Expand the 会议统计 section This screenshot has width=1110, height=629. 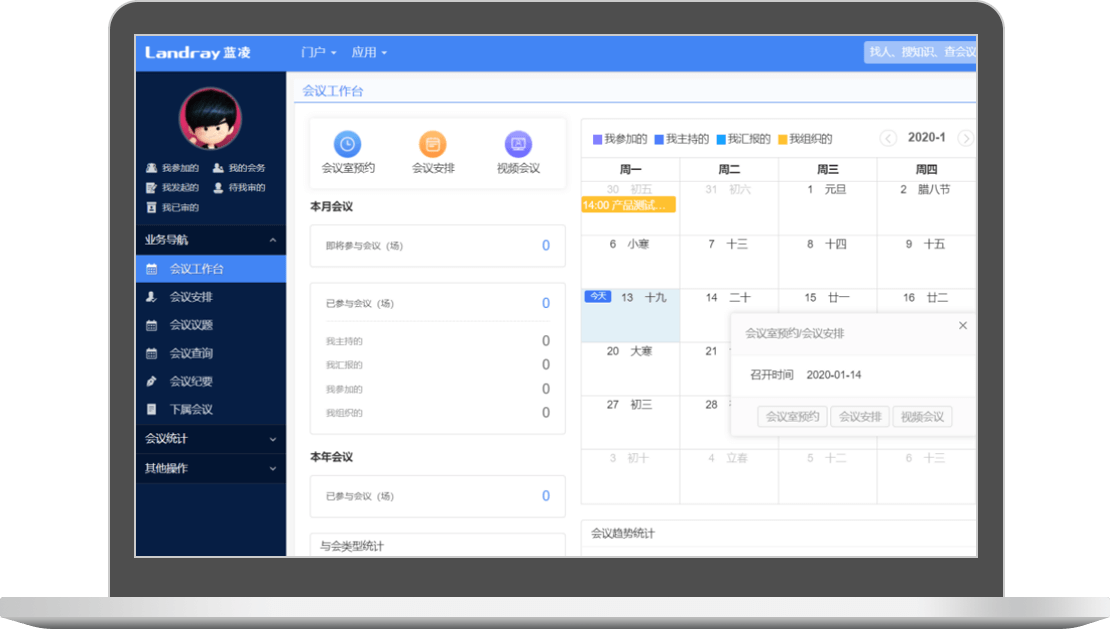[x=273, y=439]
